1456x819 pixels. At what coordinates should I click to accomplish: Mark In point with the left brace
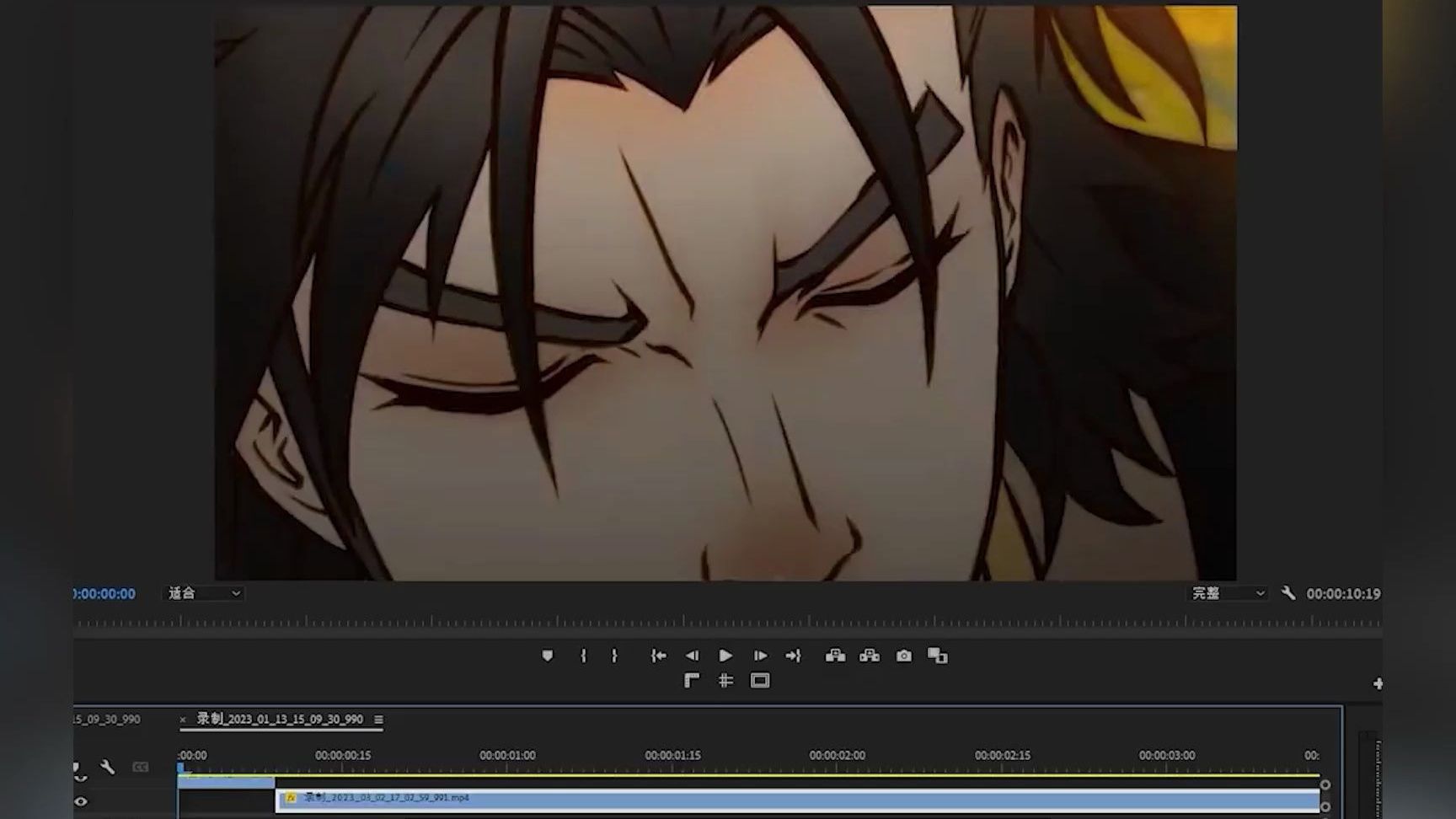click(583, 656)
